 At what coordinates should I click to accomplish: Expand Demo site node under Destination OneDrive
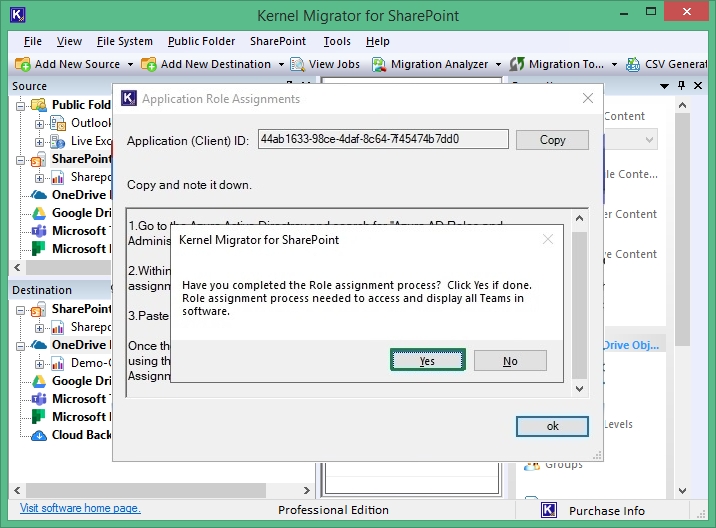[x=39, y=364]
